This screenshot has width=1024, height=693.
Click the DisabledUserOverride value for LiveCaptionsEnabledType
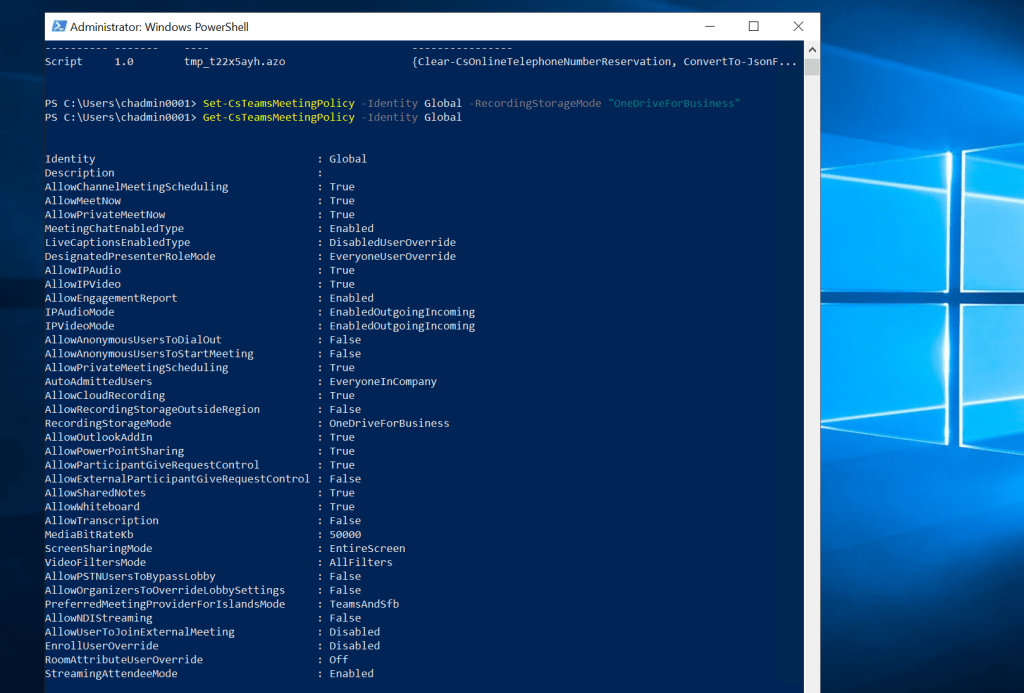point(392,243)
